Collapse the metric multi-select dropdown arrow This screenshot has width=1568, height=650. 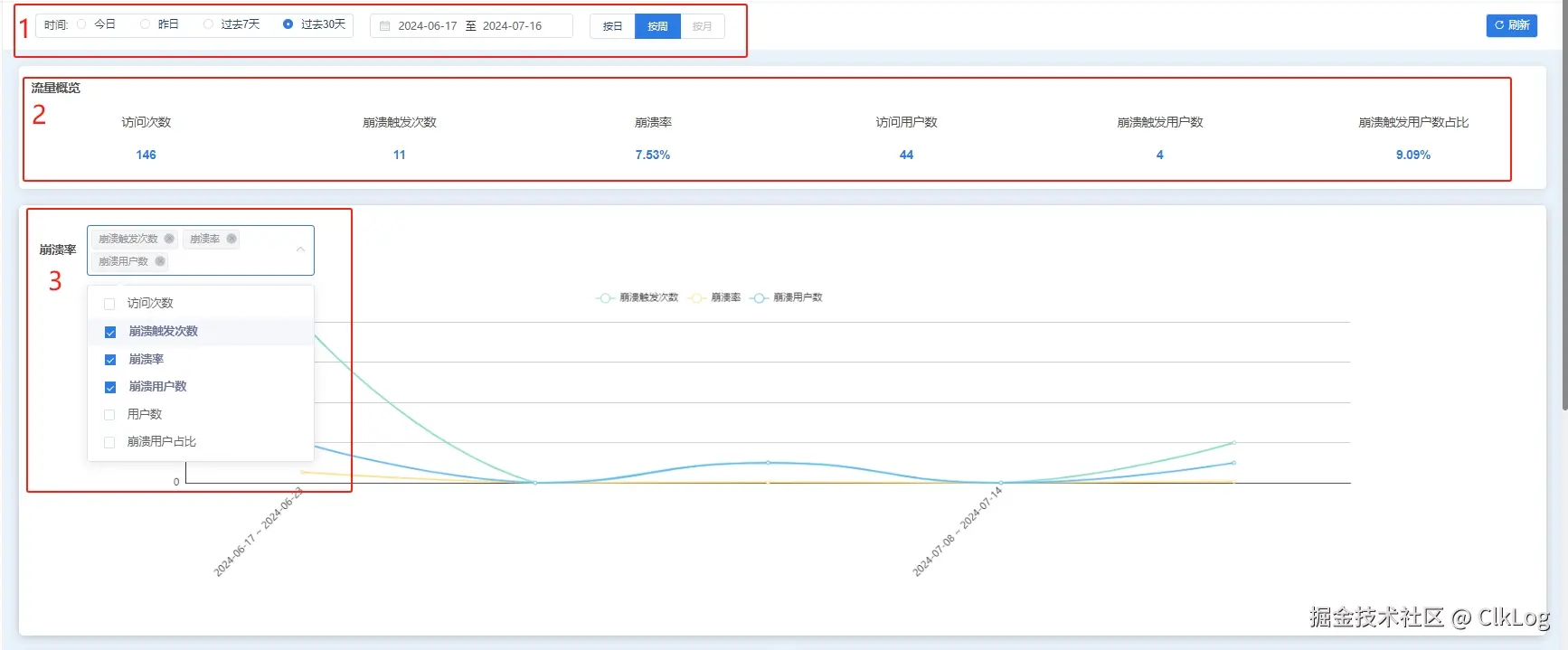[300, 250]
